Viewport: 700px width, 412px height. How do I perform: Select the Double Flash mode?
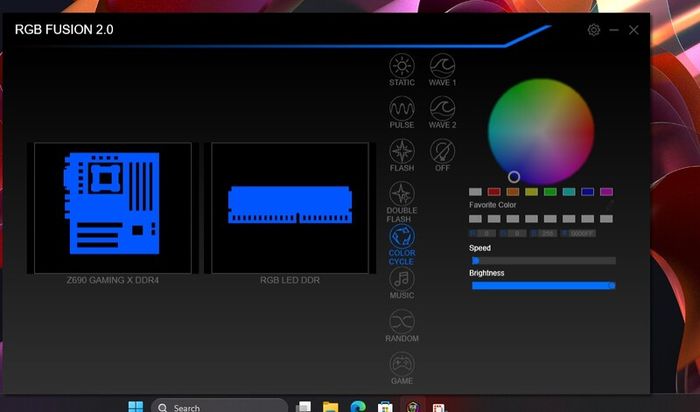click(x=402, y=202)
